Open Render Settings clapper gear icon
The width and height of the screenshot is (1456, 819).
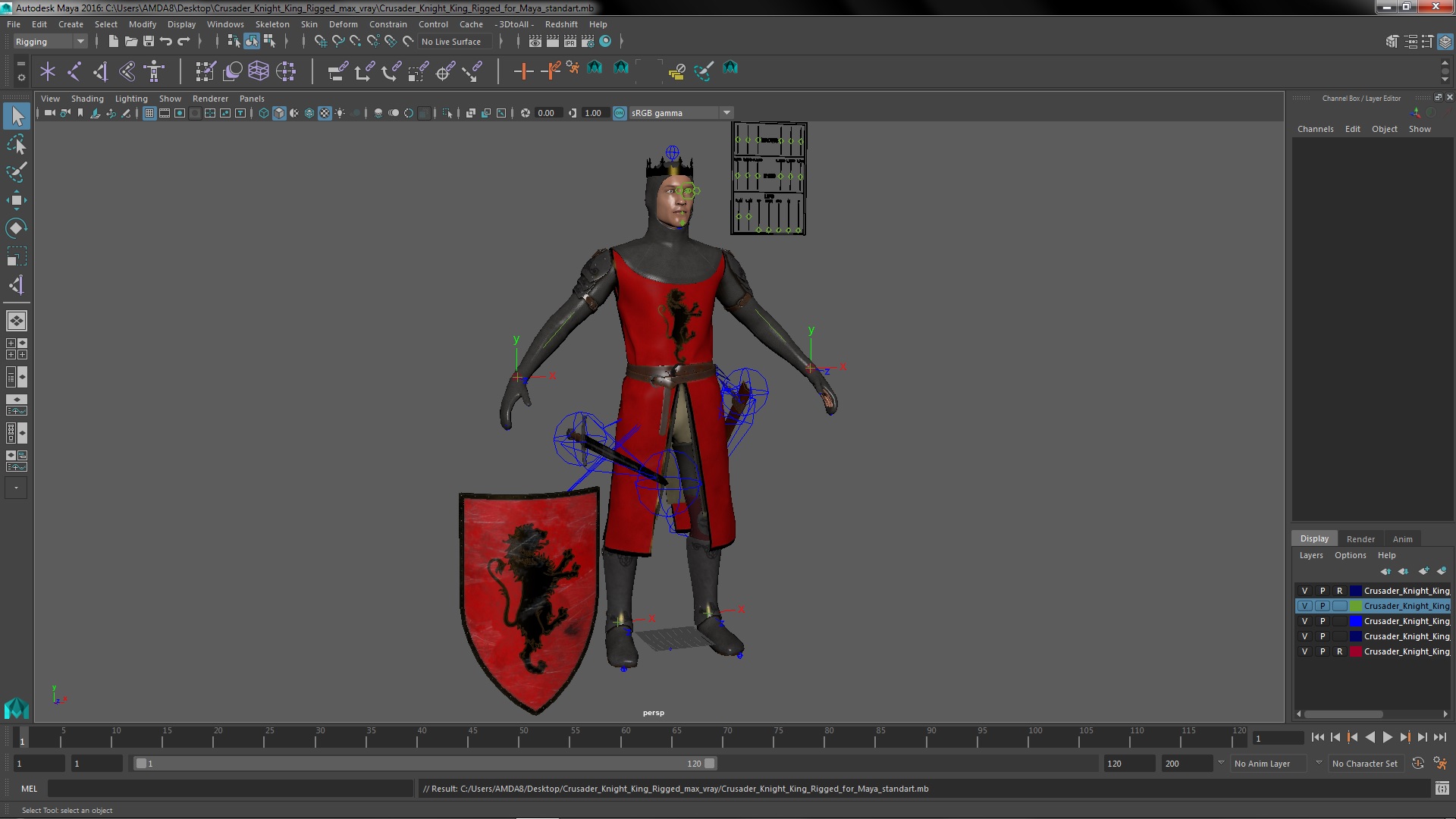coord(588,42)
